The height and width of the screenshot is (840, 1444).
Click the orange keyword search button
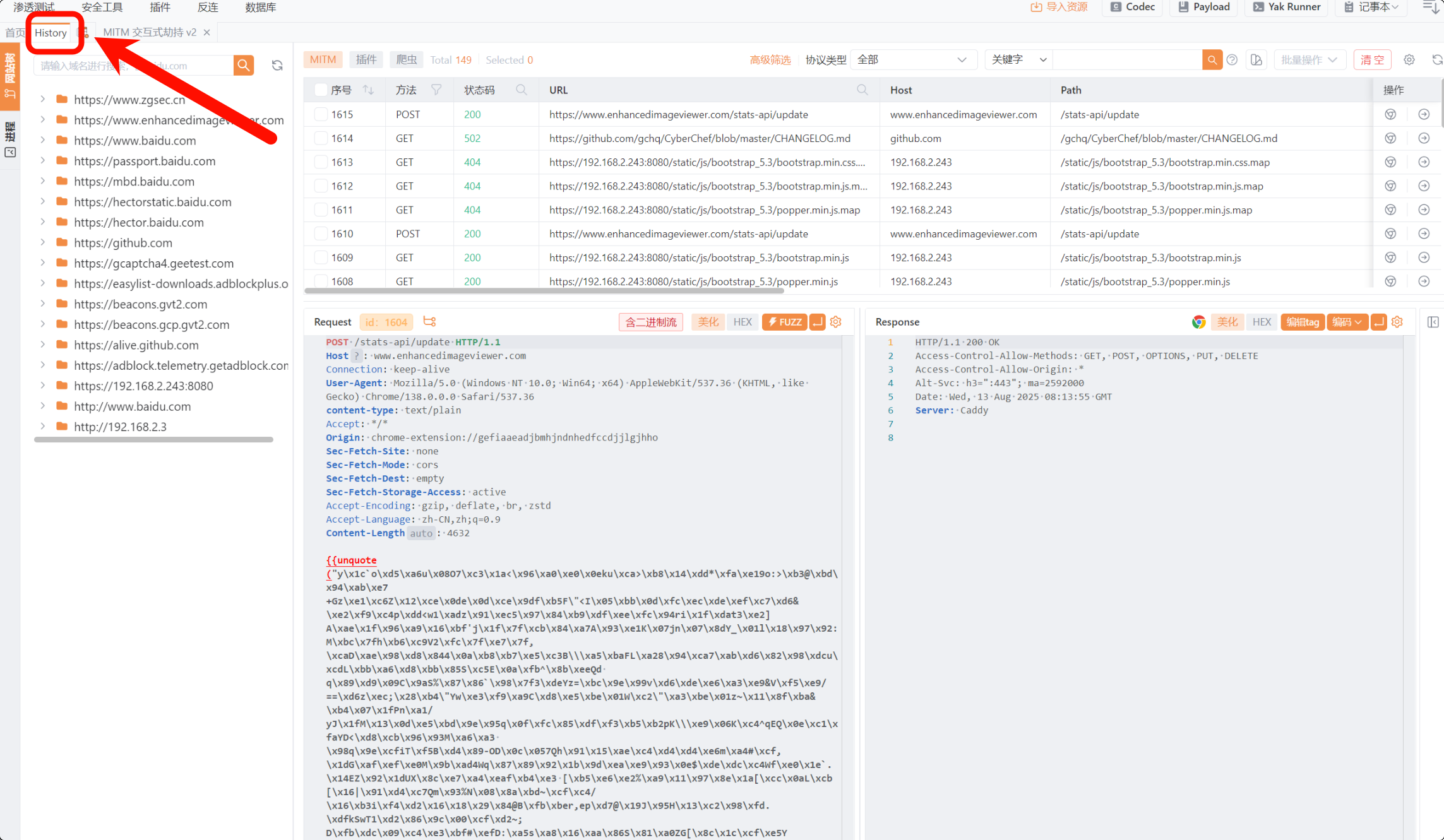click(1212, 60)
